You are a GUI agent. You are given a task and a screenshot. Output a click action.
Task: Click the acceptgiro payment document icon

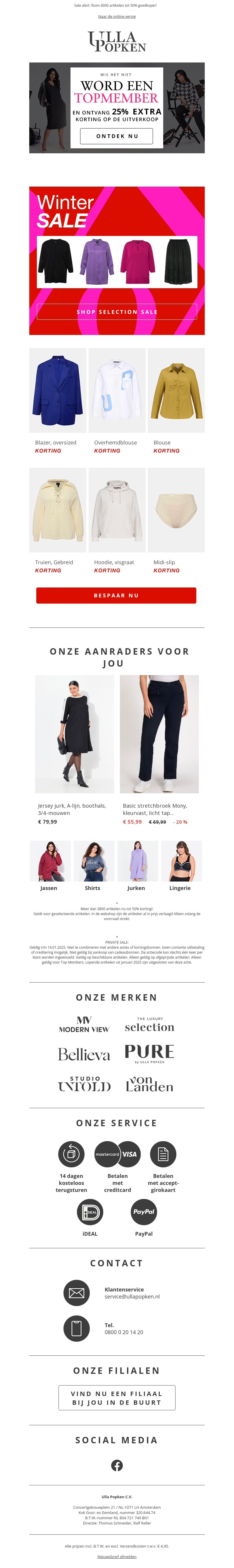pos(163,1153)
